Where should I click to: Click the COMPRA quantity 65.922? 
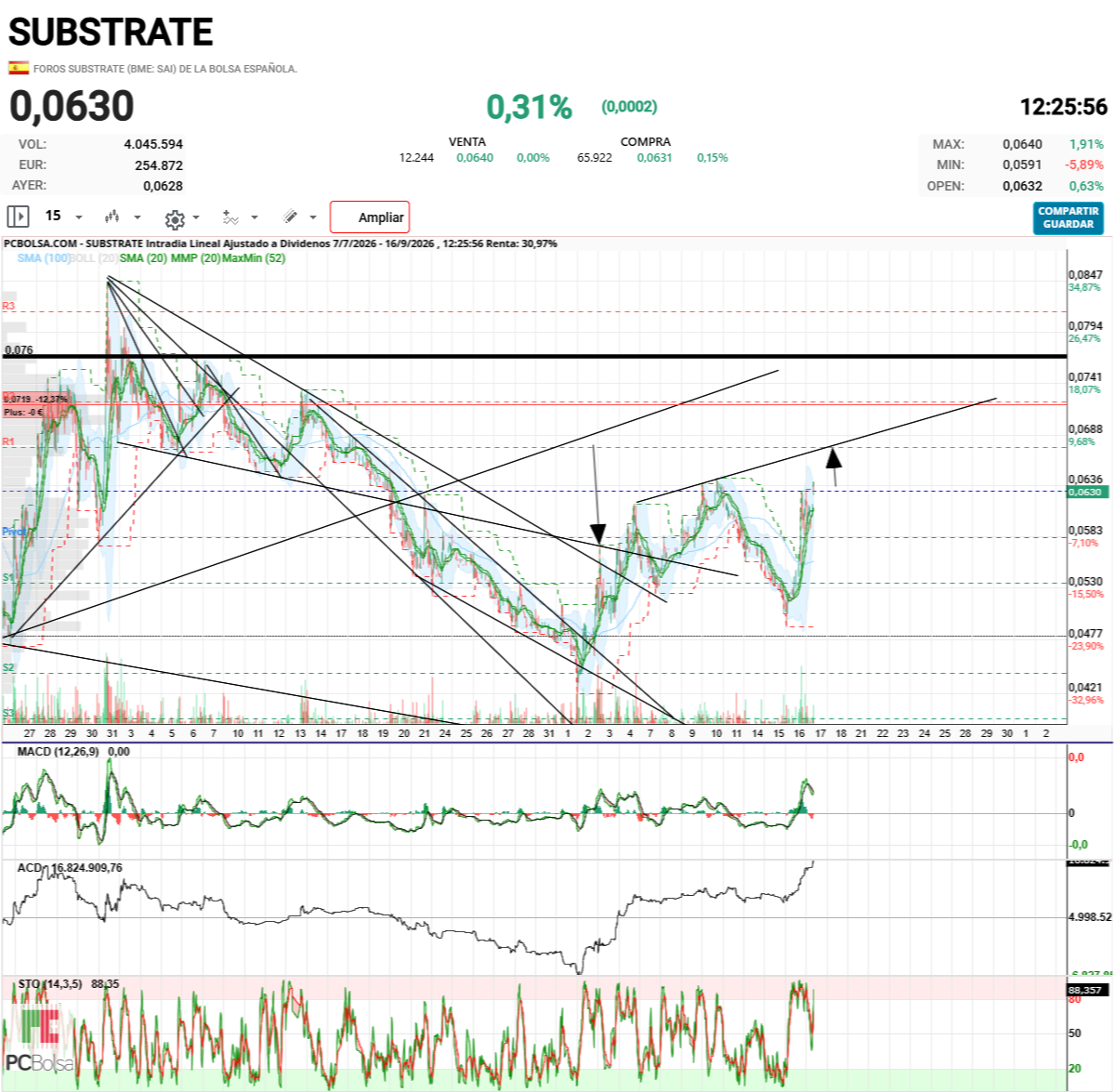[595, 158]
